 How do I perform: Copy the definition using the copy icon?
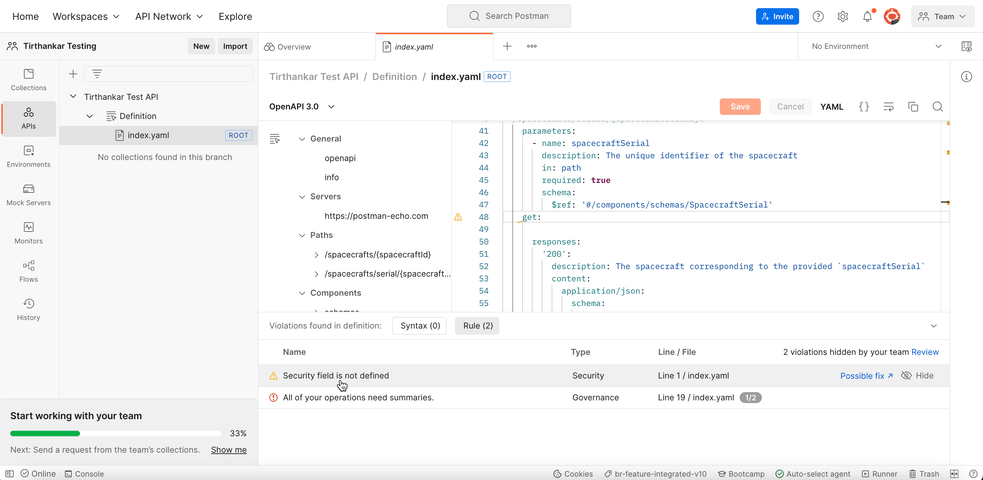click(913, 107)
